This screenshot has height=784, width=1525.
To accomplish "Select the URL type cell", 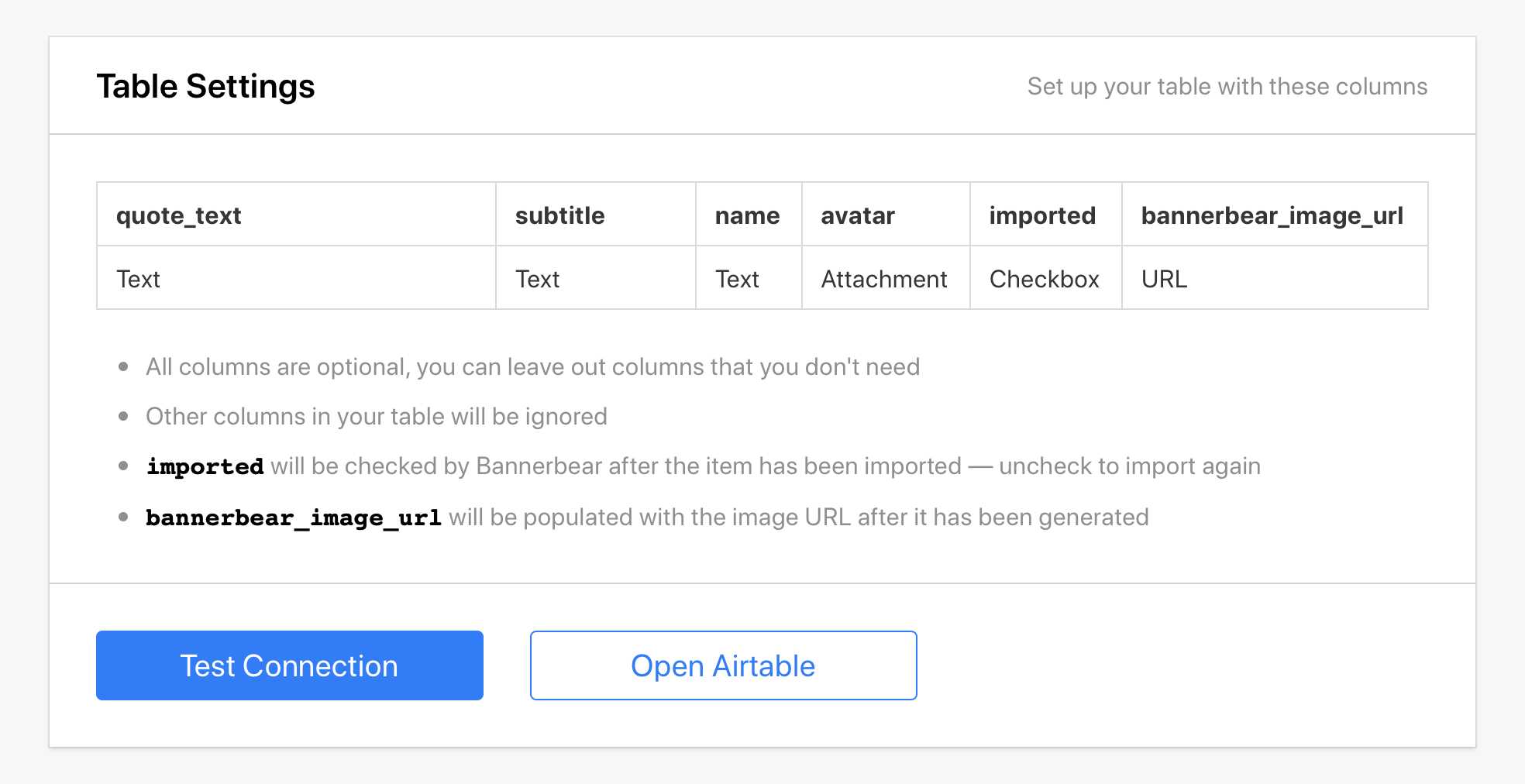I will coord(1164,279).
